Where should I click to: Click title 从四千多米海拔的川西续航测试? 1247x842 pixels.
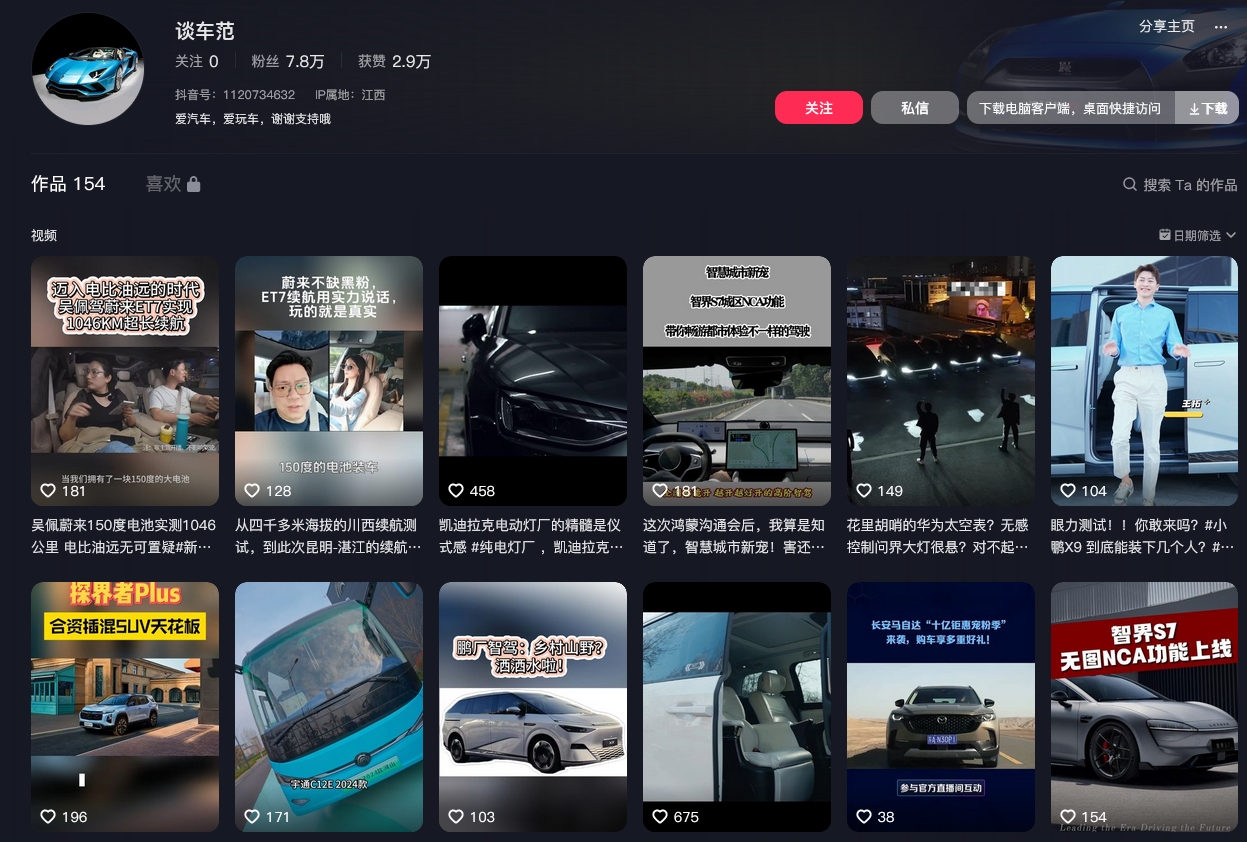point(328,535)
